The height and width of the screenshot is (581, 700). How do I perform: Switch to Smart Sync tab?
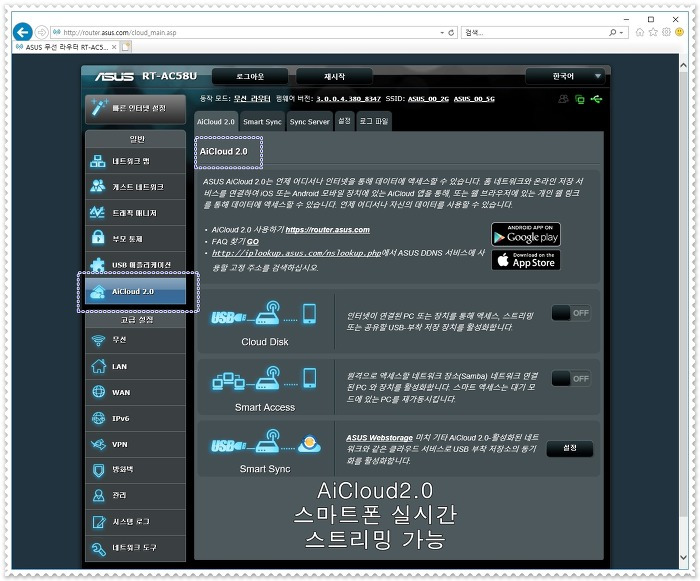click(262, 121)
